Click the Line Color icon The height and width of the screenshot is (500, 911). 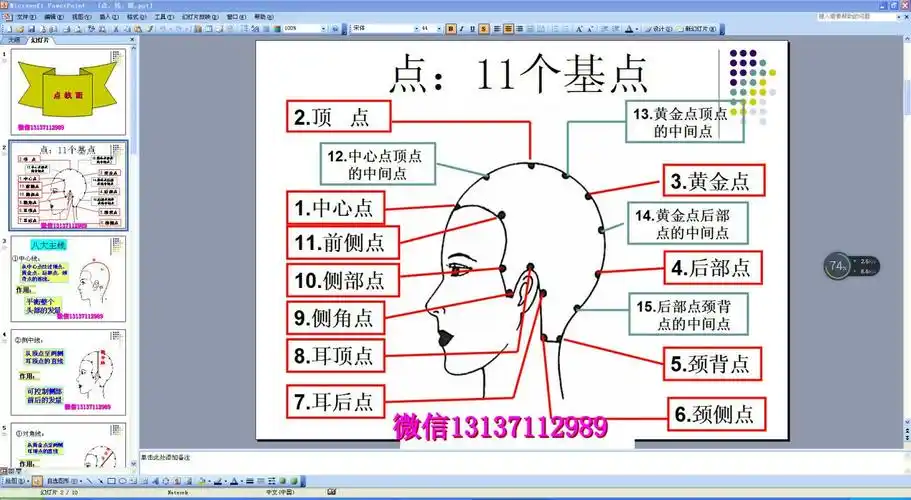pos(218,481)
